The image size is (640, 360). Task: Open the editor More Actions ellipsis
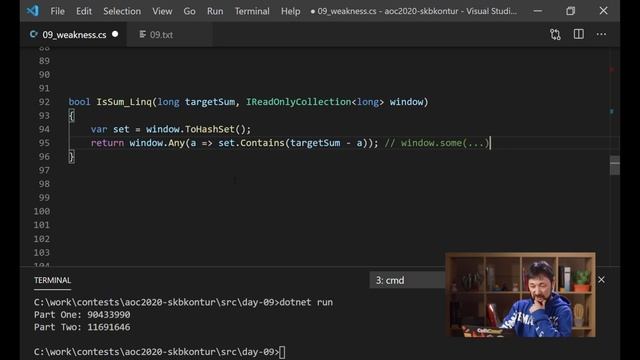pos(601,34)
